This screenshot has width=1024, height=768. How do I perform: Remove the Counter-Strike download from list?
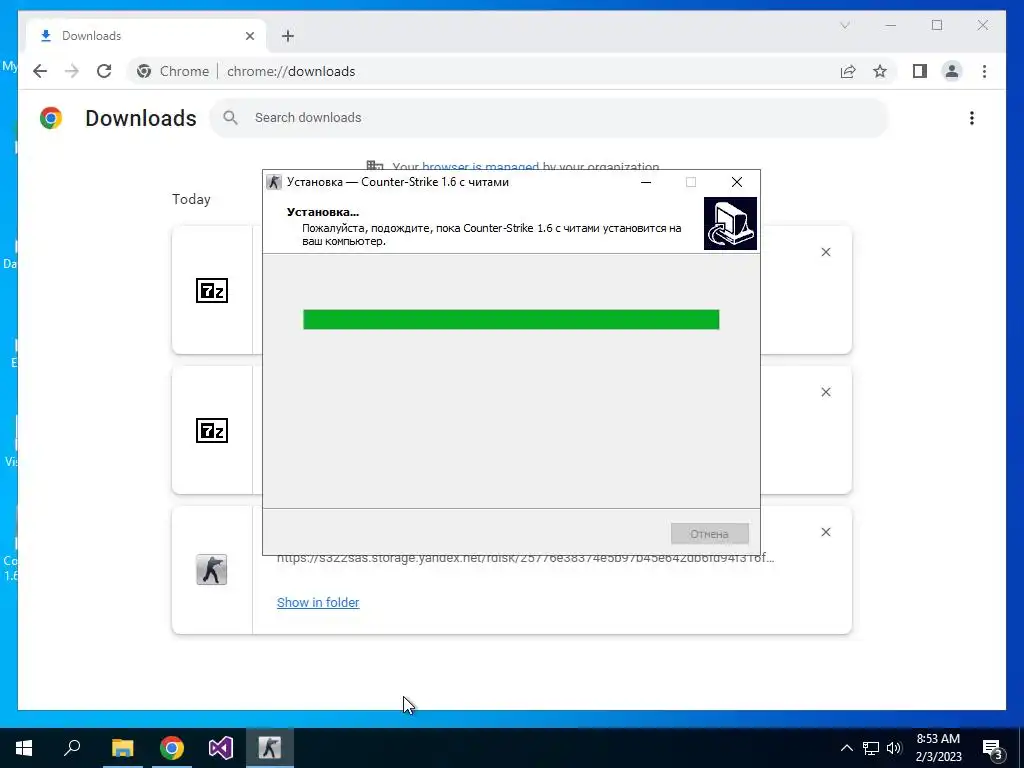[825, 532]
